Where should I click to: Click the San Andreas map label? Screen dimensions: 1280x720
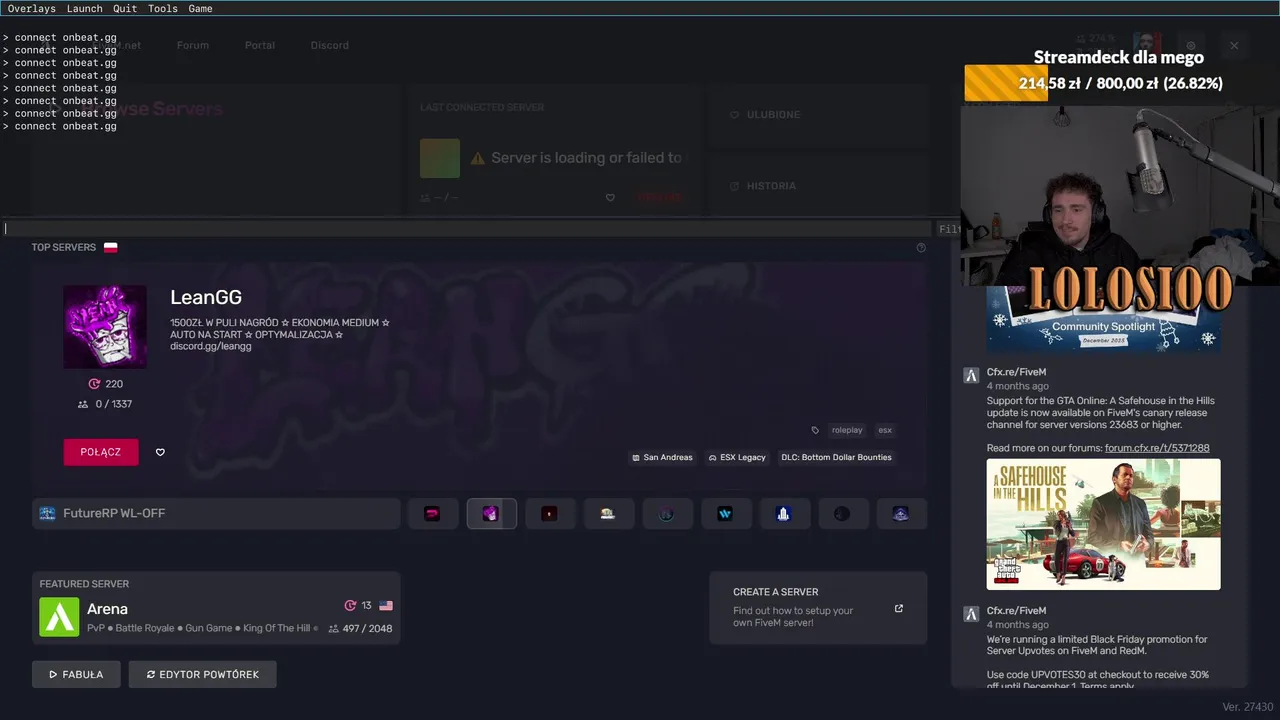[662, 457]
